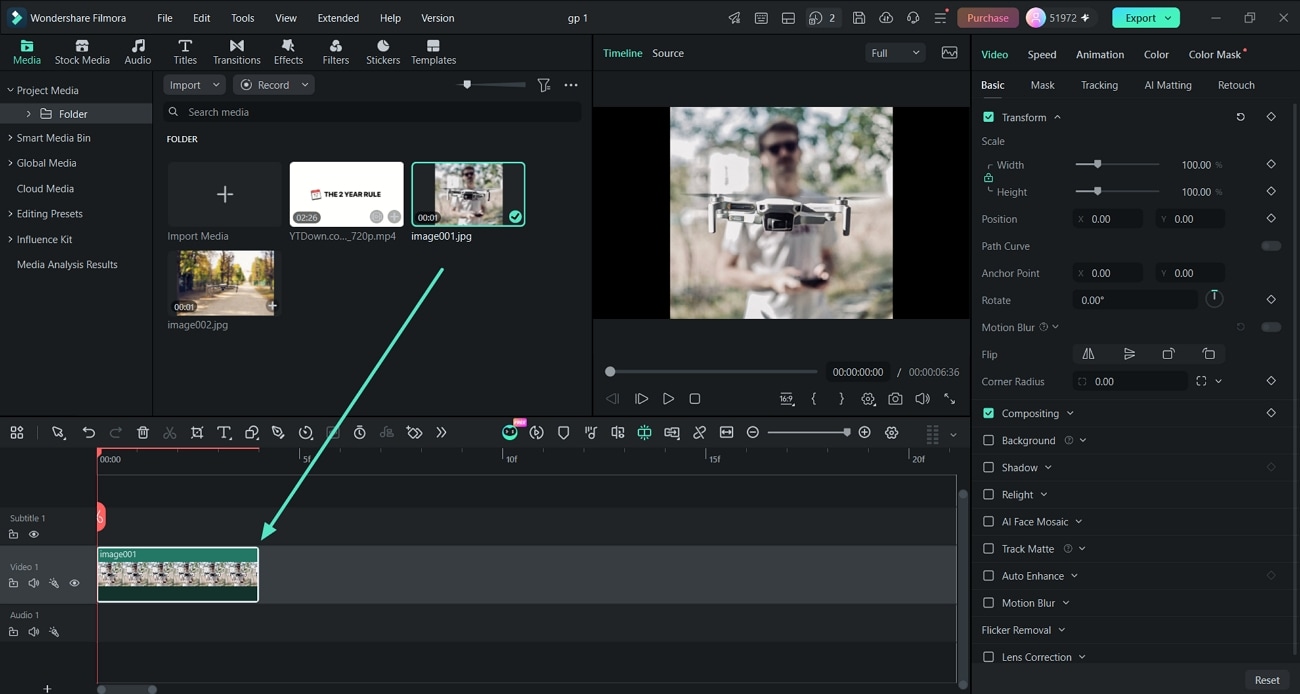Viewport: 1300px width, 694px height.
Task: Open the Stickers panel
Action: coord(383,52)
